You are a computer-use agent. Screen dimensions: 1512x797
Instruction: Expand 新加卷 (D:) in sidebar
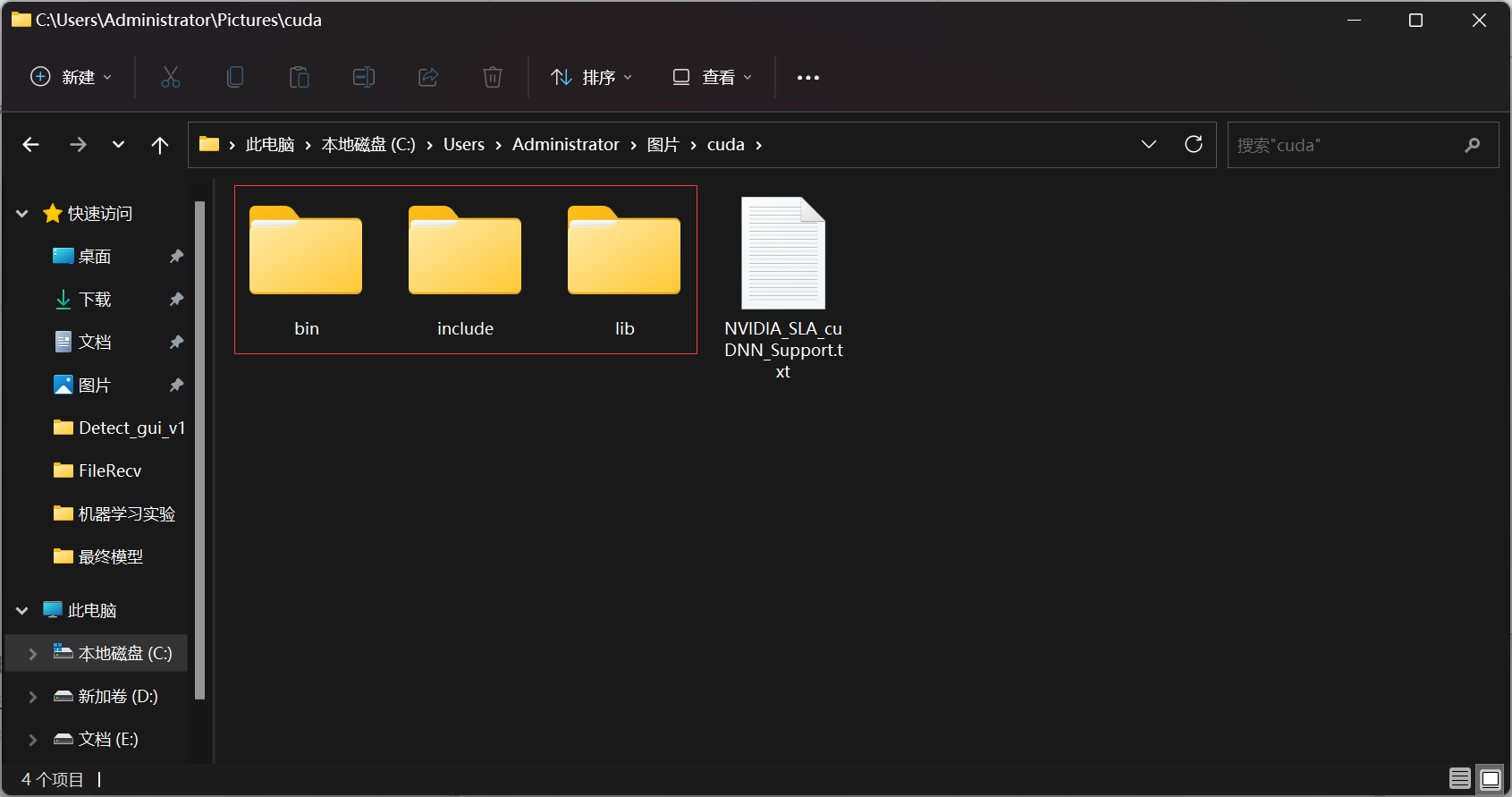click(x=33, y=697)
